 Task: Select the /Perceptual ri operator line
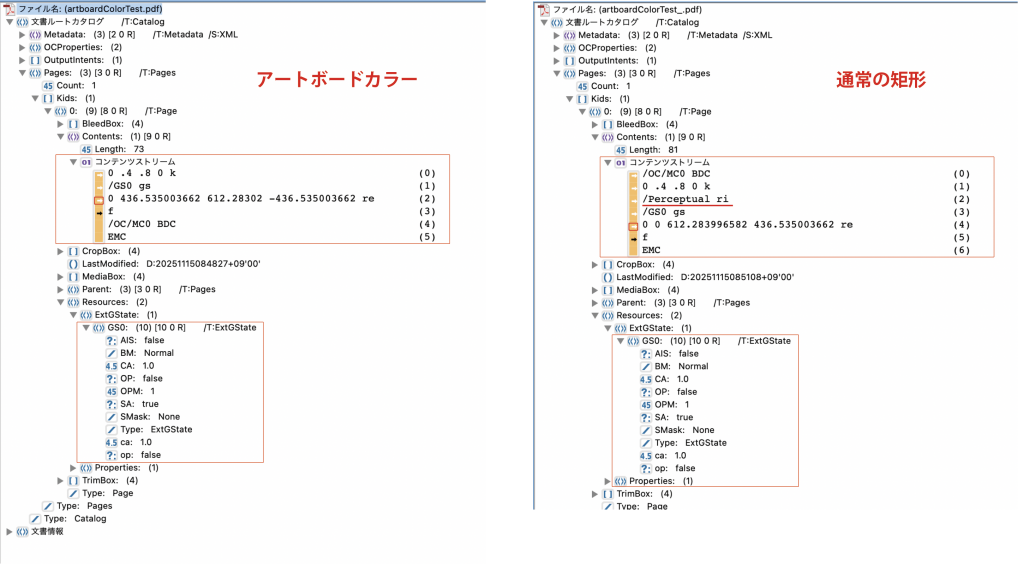(686, 200)
